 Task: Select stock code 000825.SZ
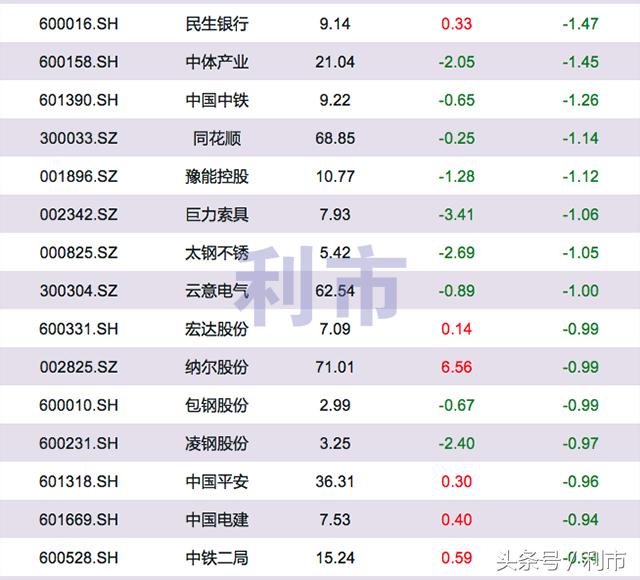coord(79,253)
